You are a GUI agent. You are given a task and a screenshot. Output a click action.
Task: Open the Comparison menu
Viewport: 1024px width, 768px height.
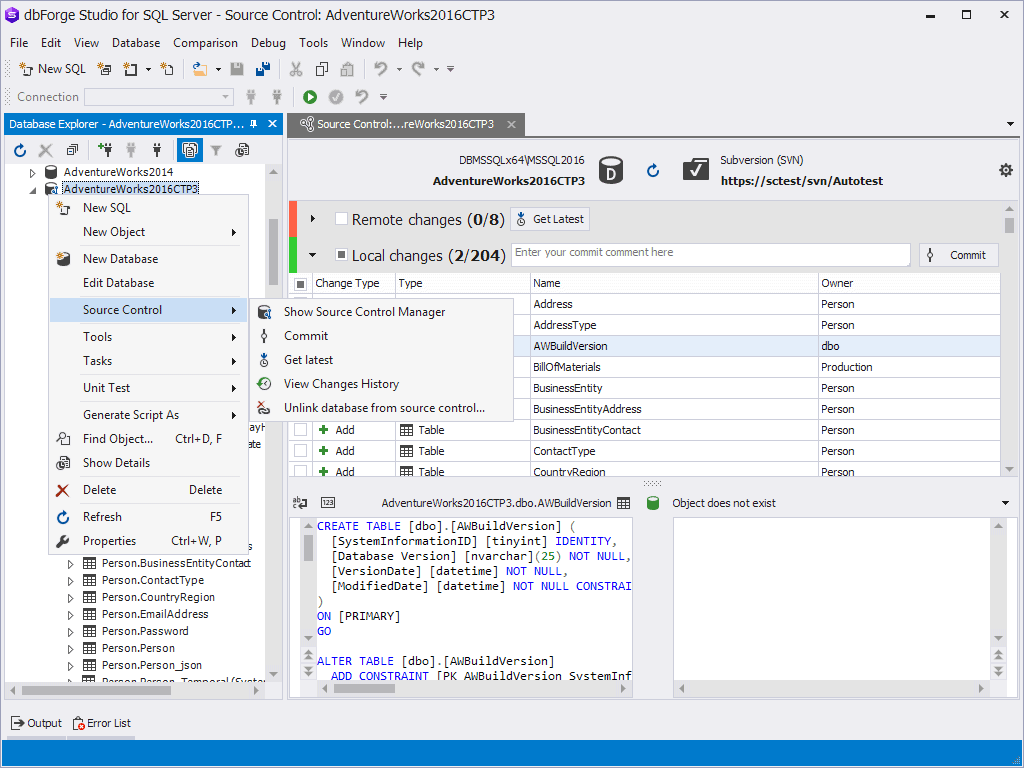pos(205,43)
